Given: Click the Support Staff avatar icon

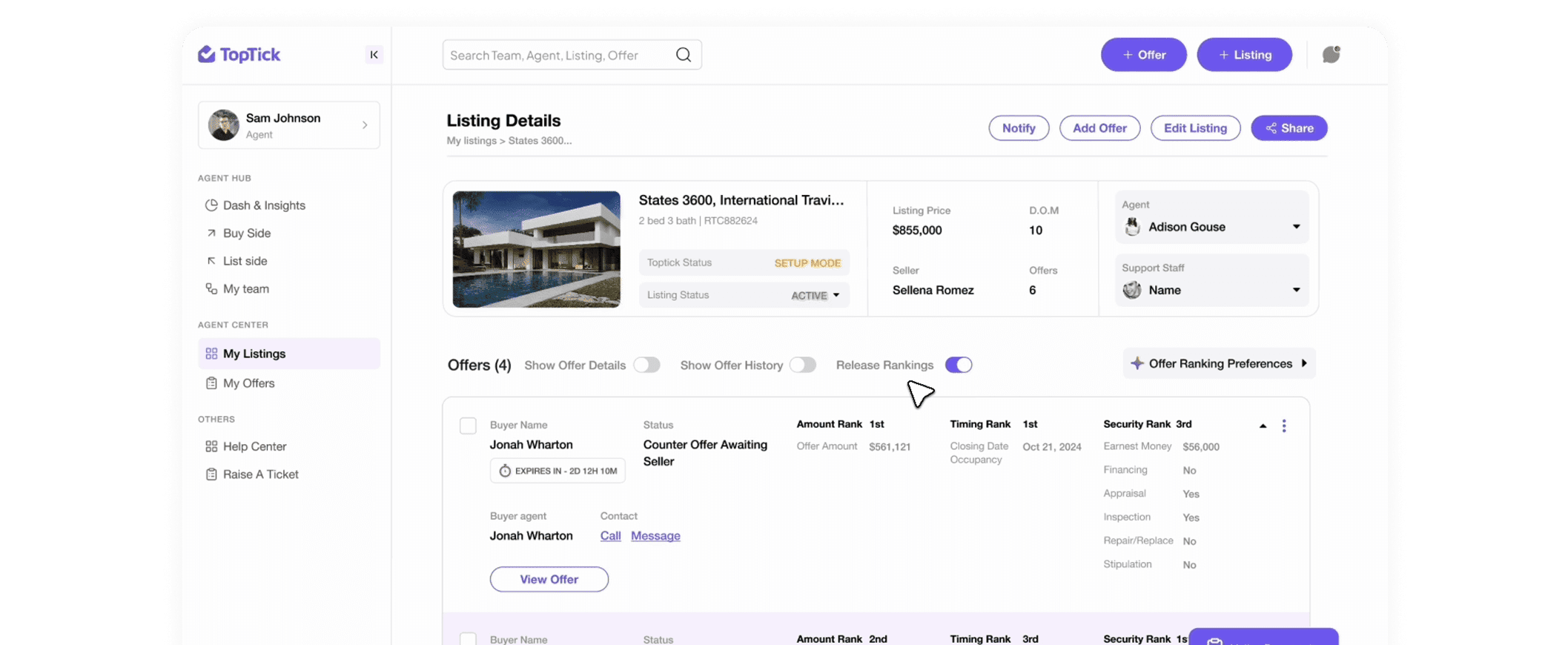Looking at the screenshot, I should 1132,290.
